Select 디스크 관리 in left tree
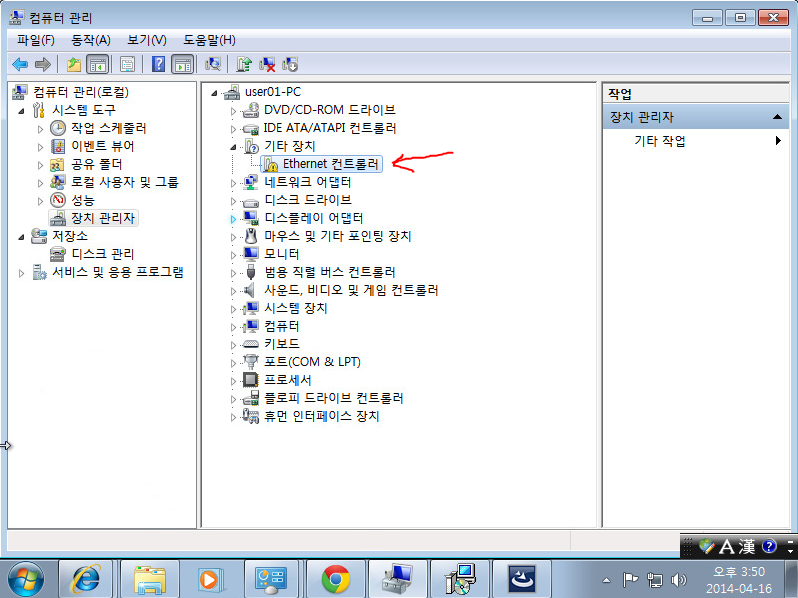The height and width of the screenshot is (598, 798). tap(102, 254)
